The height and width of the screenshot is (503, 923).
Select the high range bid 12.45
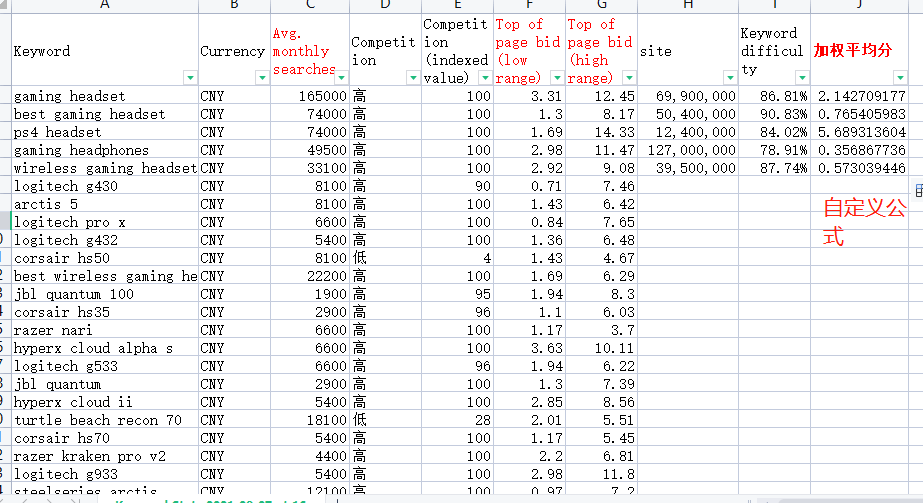click(x=602, y=96)
